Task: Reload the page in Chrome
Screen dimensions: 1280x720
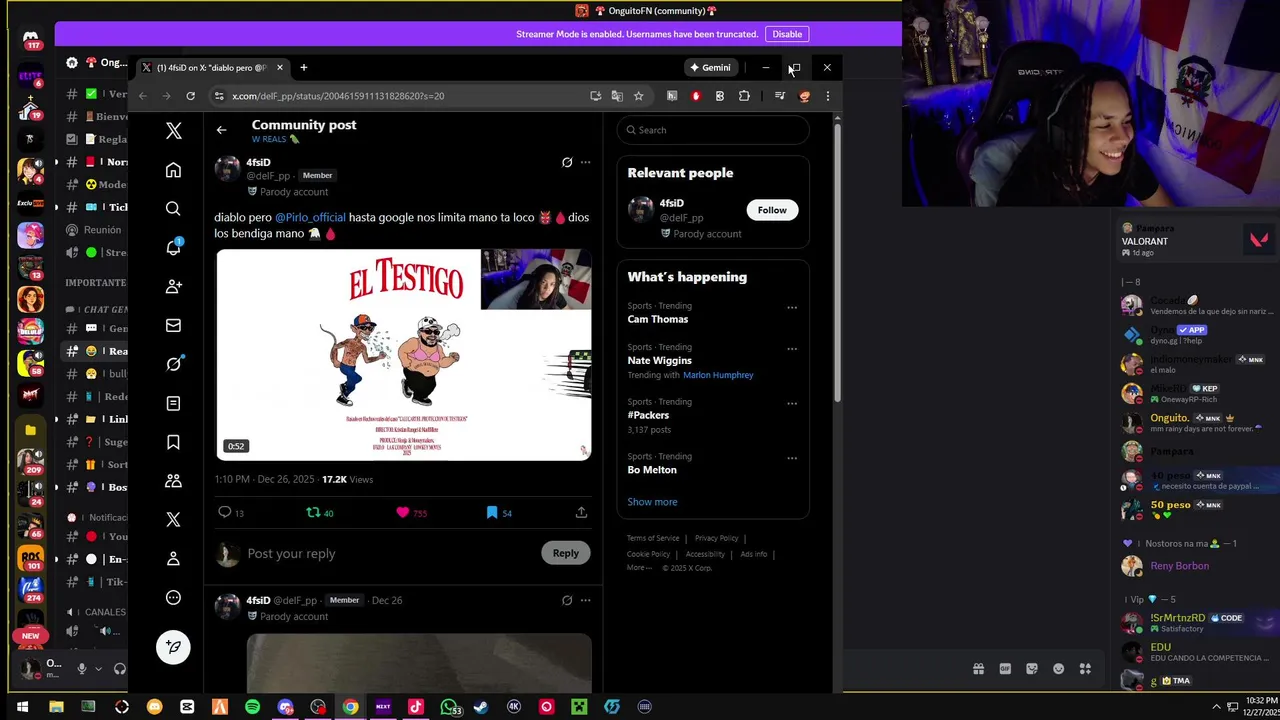Action: pos(191,96)
